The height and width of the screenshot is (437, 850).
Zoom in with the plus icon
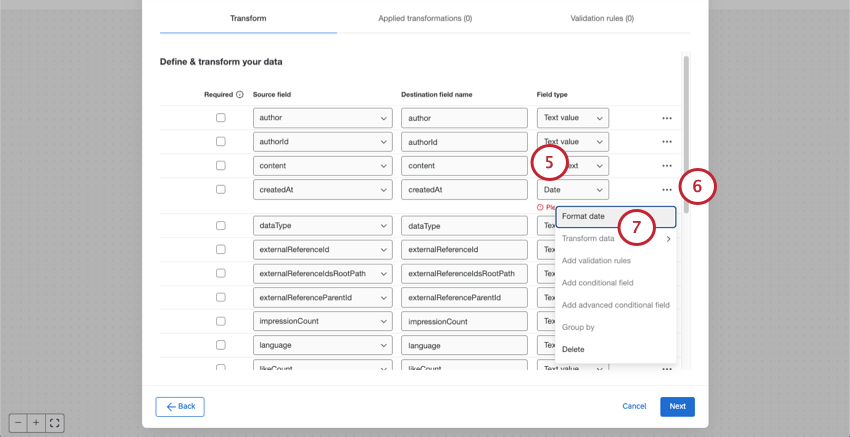pos(36,423)
